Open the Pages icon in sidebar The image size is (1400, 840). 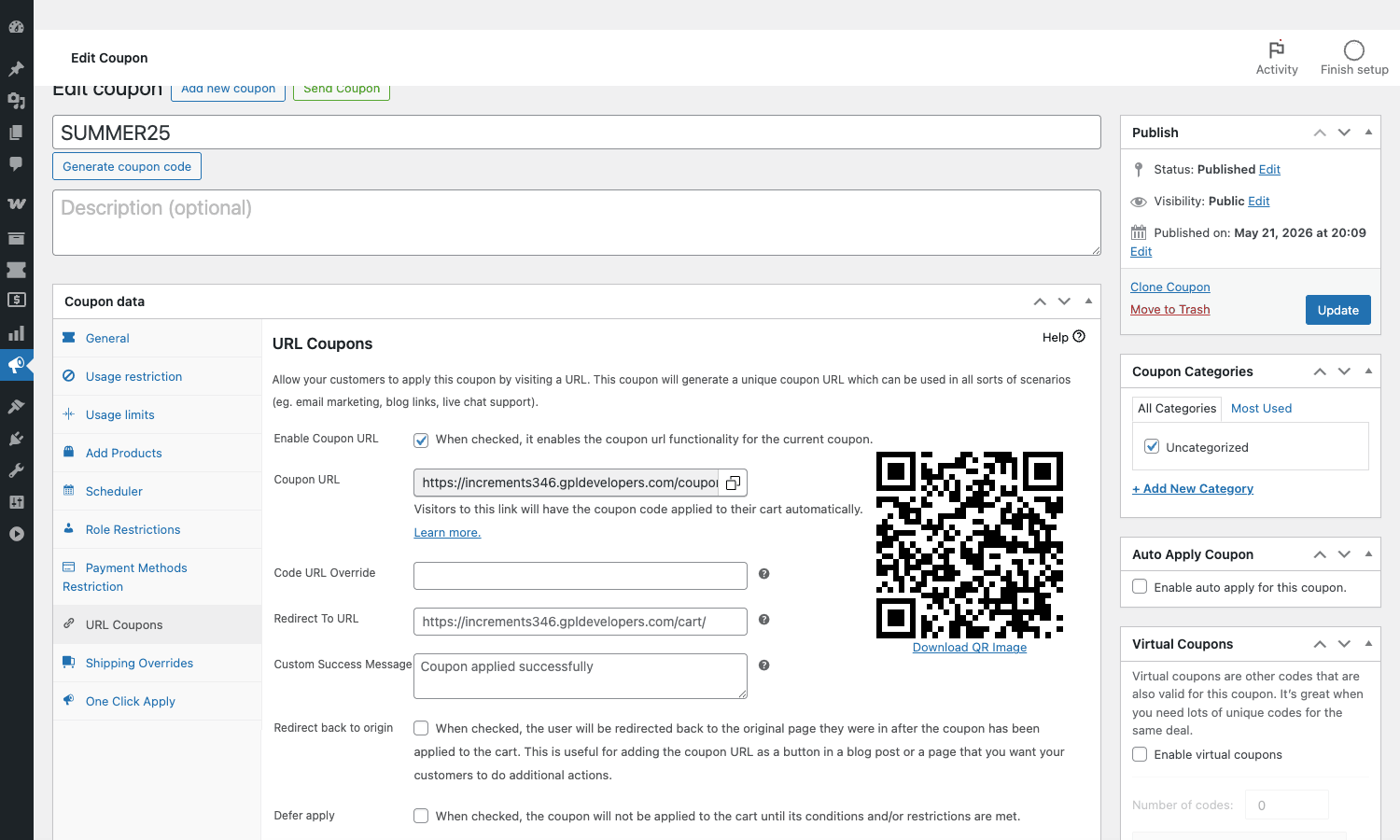(x=16, y=133)
